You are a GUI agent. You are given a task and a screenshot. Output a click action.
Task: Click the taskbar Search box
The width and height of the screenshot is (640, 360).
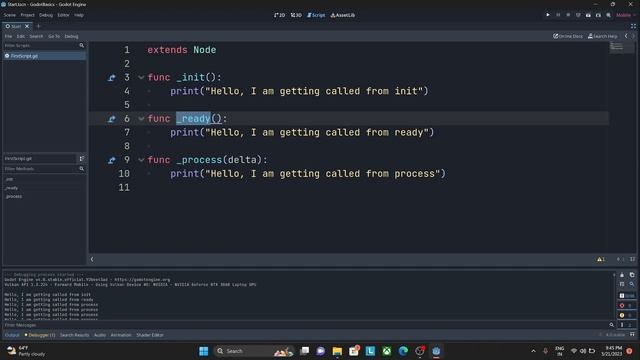pyautogui.click(x=253, y=351)
